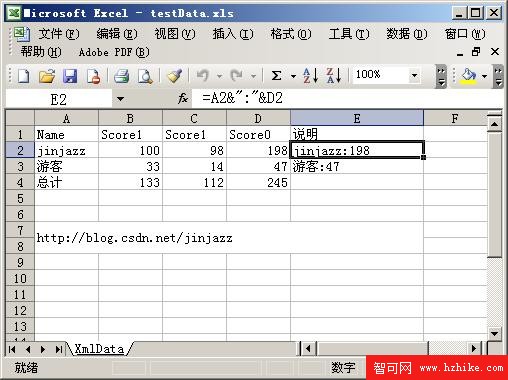The height and width of the screenshot is (380, 508).
Task: Select the 总计 cell
Action: (66, 182)
